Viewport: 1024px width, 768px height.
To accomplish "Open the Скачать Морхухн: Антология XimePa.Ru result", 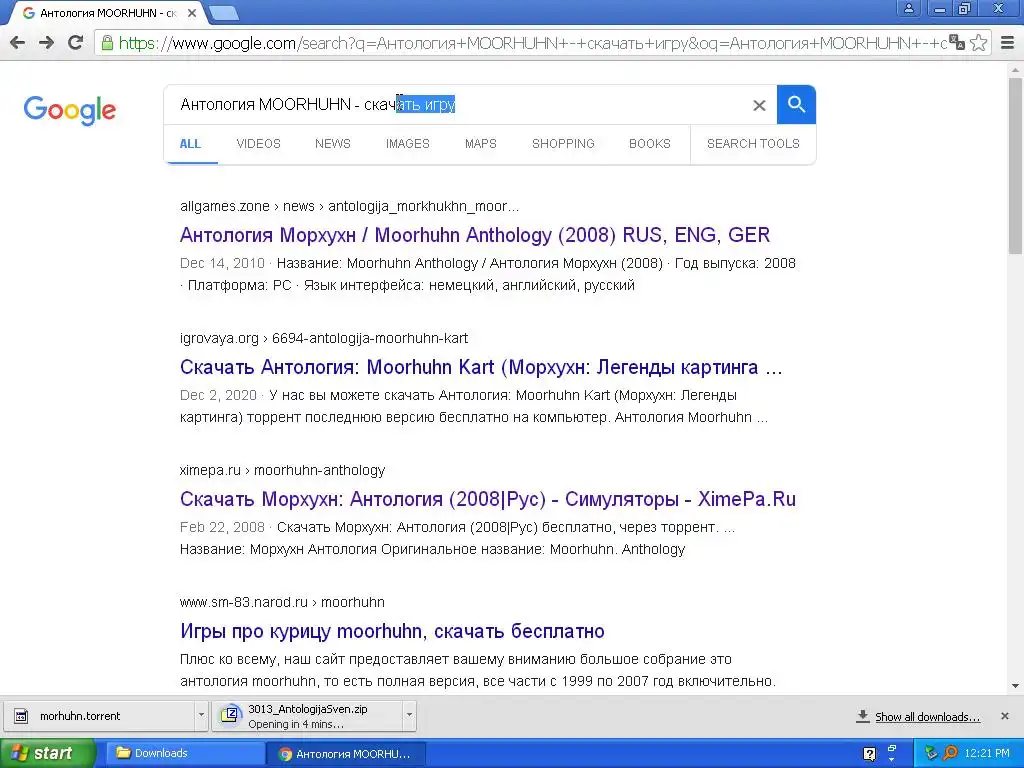I will coord(488,499).
